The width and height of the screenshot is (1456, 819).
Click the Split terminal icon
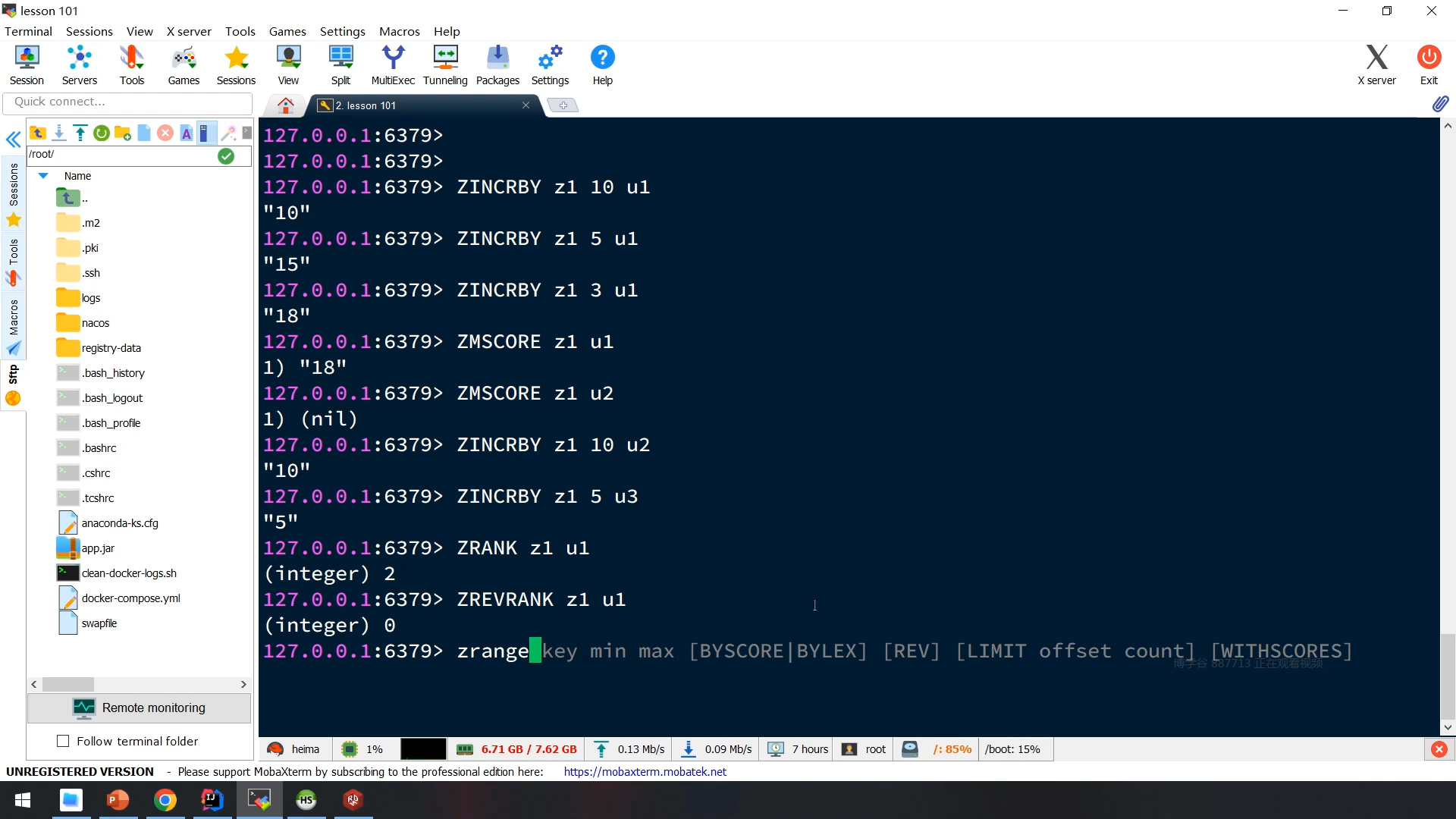coord(340,65)
